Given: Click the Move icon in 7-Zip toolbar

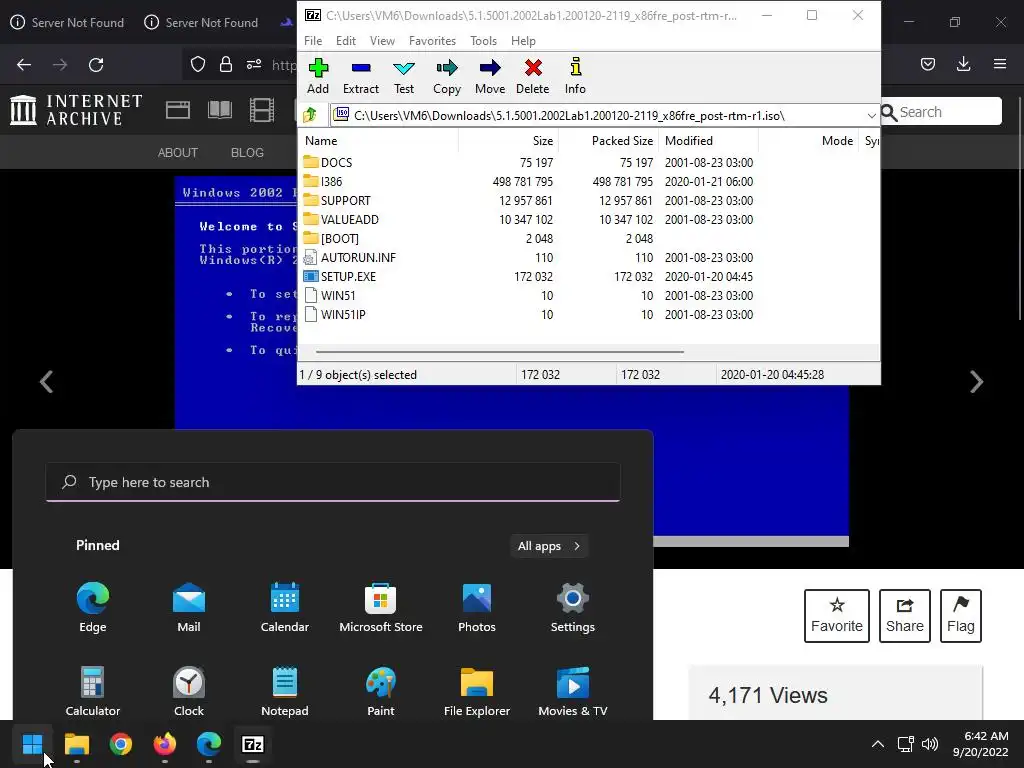Looking at the screenshot, I should tap(490, 76).
